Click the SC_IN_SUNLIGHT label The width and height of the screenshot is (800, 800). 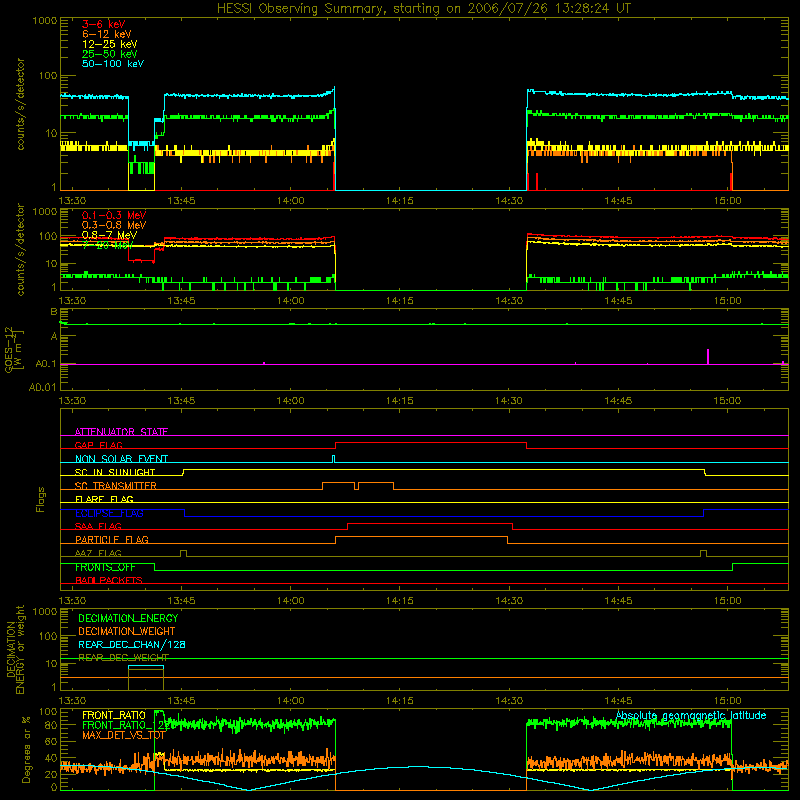click(x=115, y=472)
